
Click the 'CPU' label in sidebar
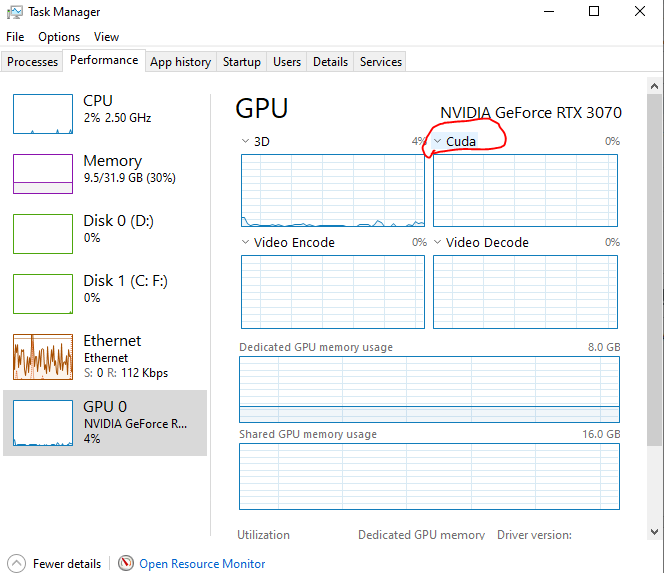(x=98, y=101)
